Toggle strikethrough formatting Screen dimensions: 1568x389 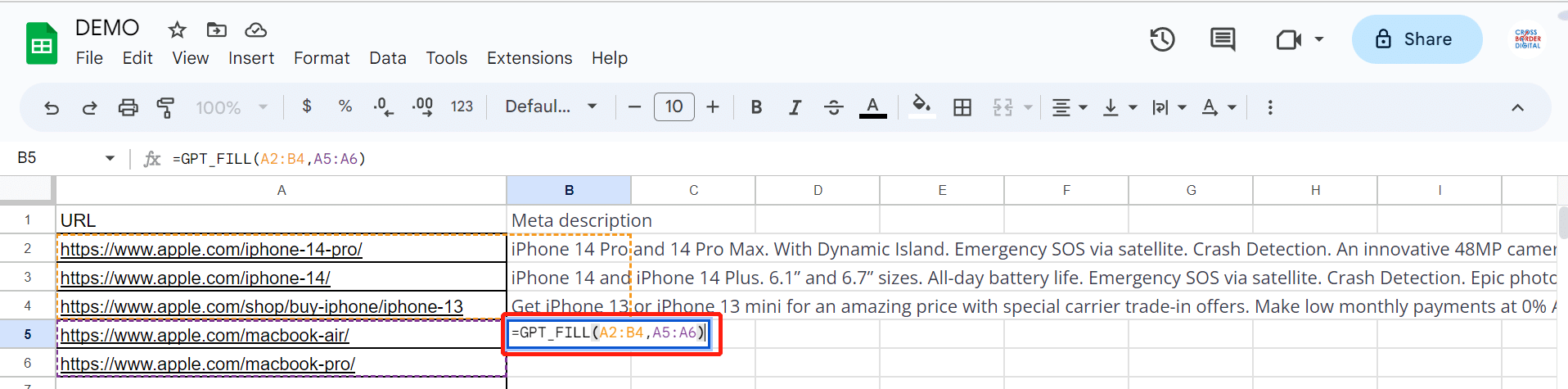(833, 107)
